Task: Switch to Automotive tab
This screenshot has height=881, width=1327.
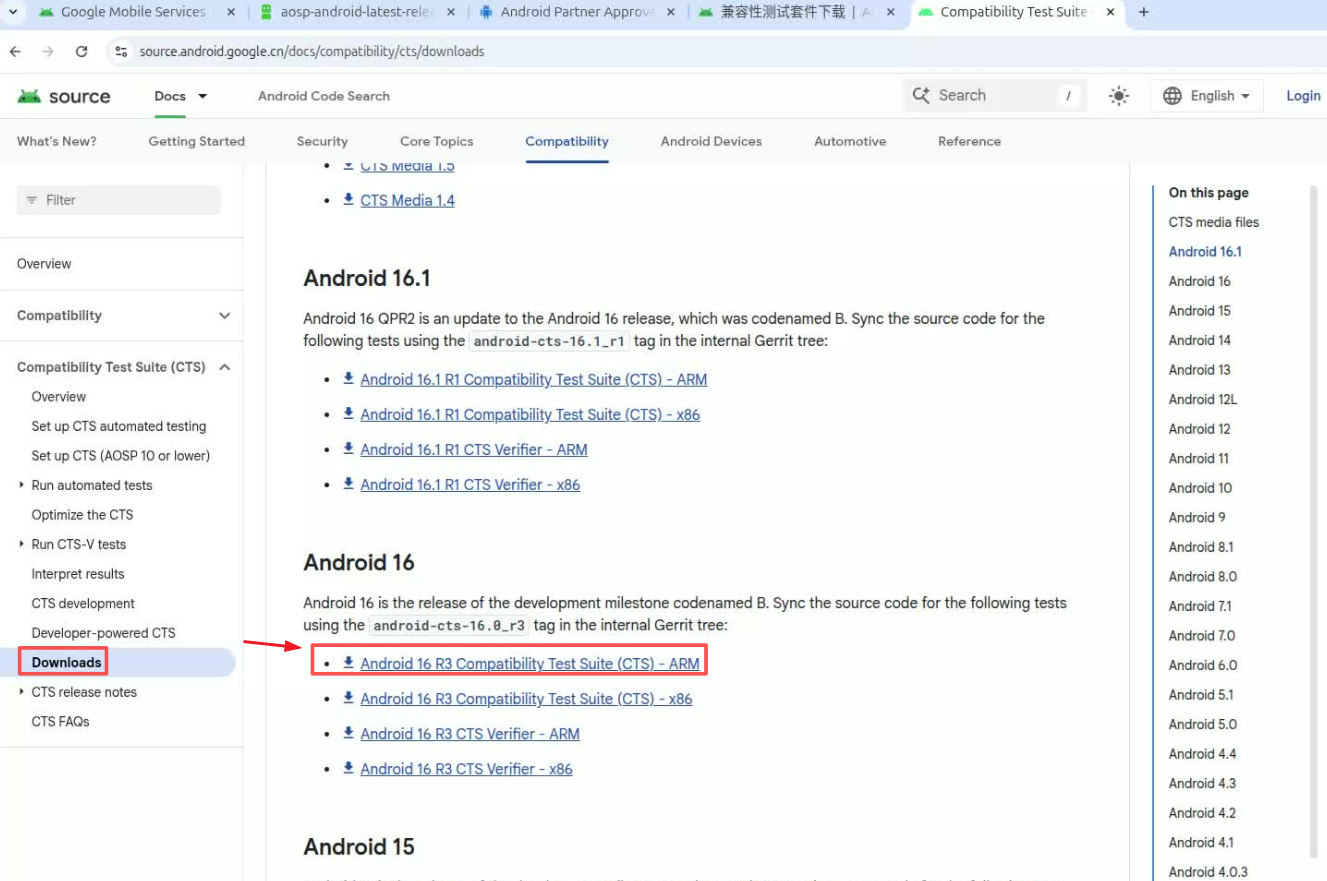Action: tap(850, 141)
